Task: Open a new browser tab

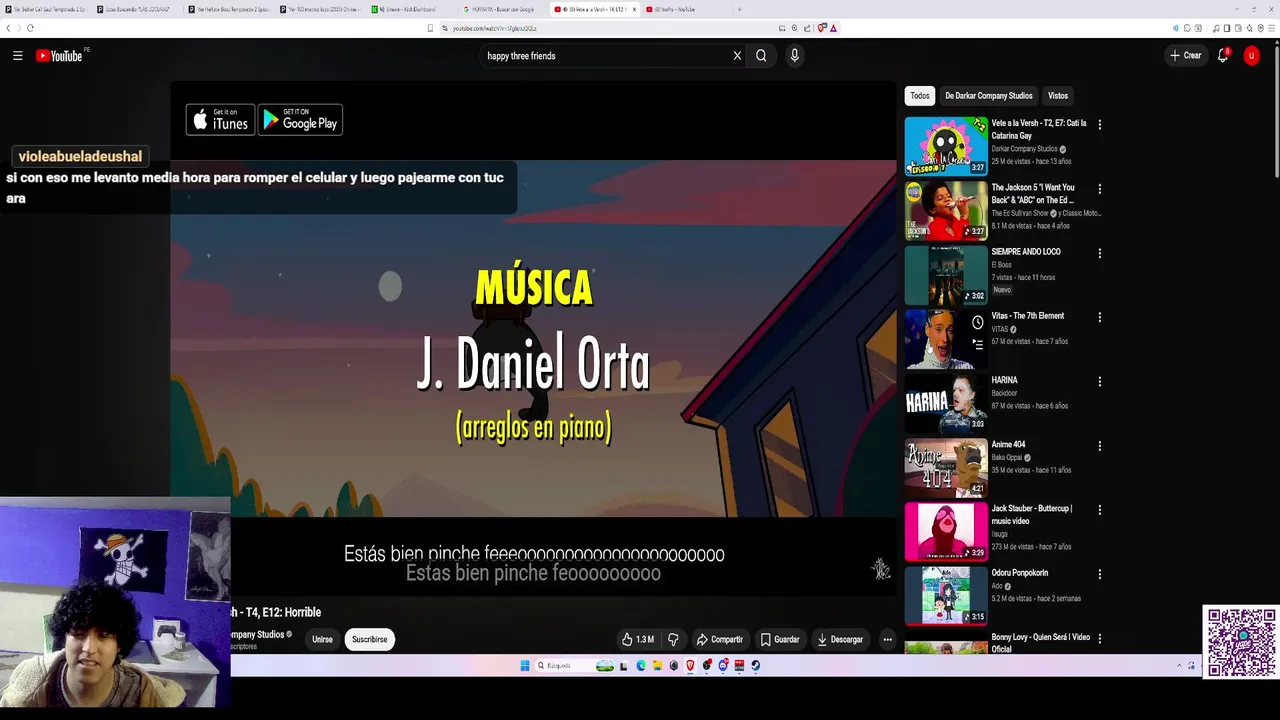Action: point(740,9)
